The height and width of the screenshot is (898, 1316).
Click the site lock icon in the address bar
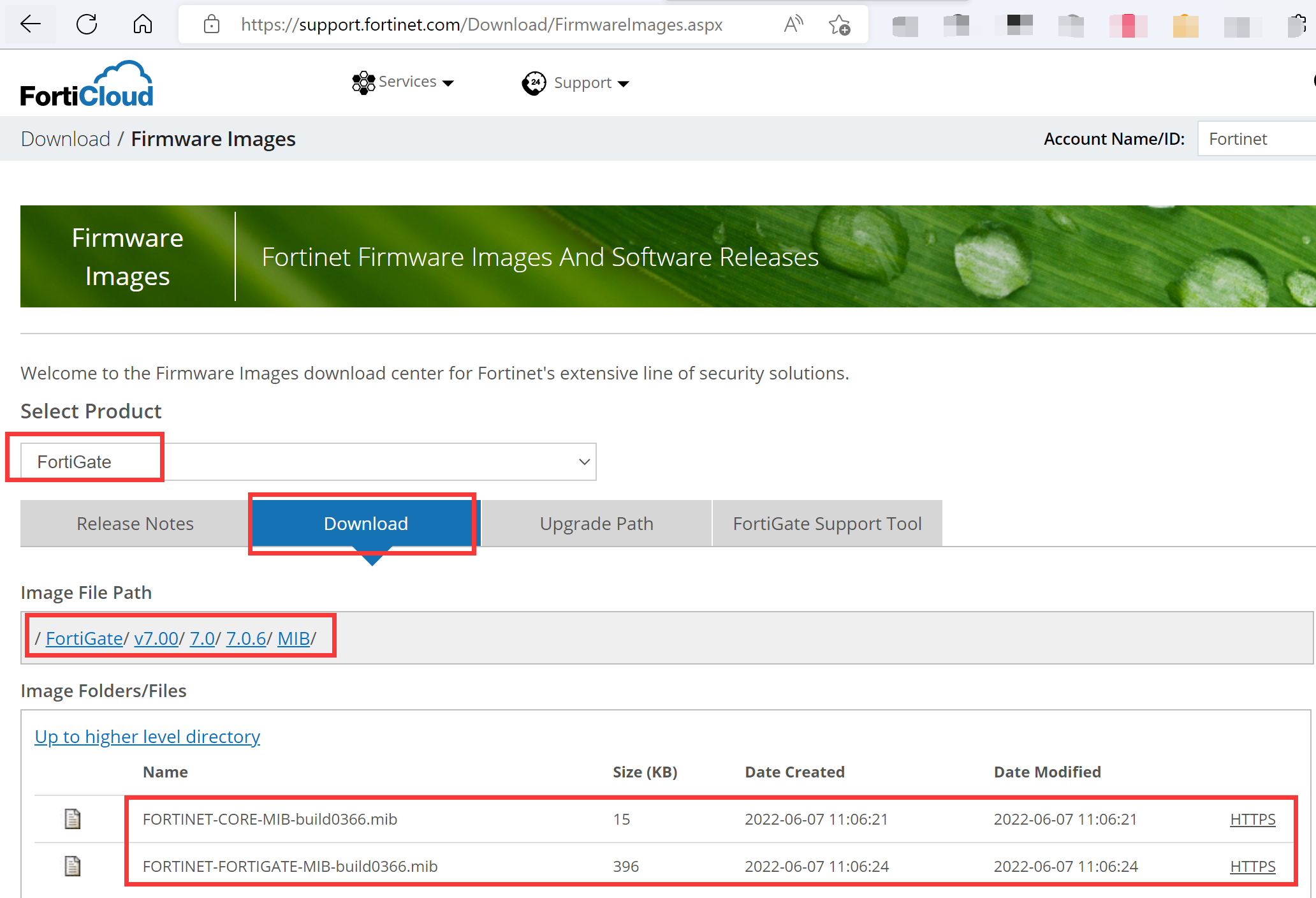(x=212, y=24)
